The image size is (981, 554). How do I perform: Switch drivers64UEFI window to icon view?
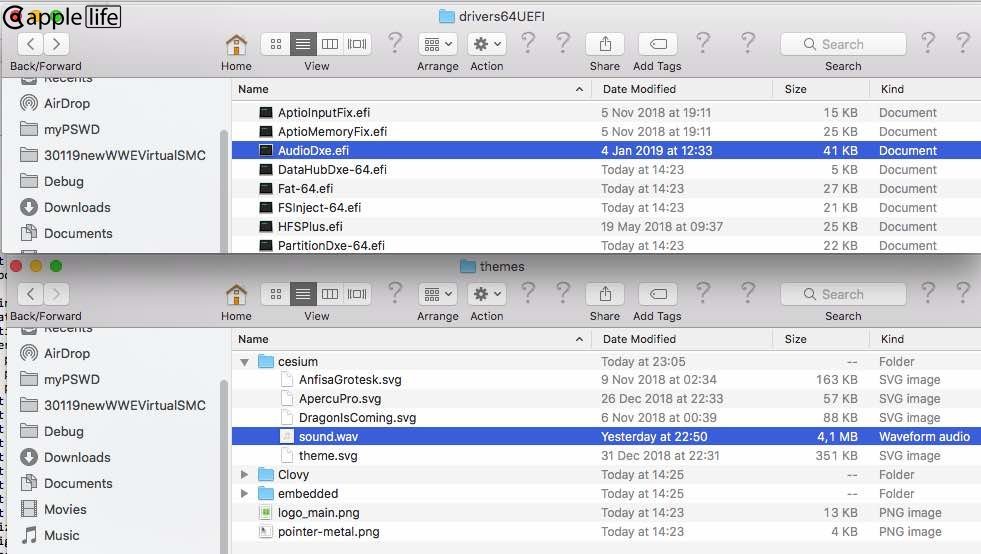coord(276,44)
